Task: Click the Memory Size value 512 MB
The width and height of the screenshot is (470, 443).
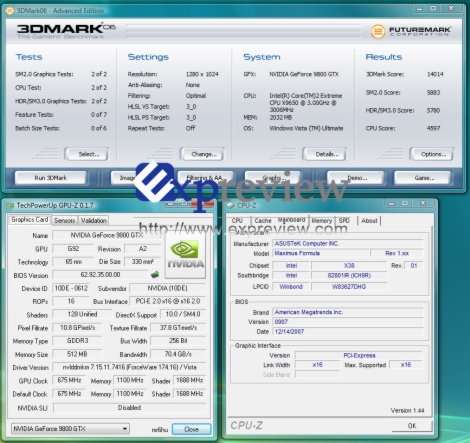Action: (x=77, y=354)
